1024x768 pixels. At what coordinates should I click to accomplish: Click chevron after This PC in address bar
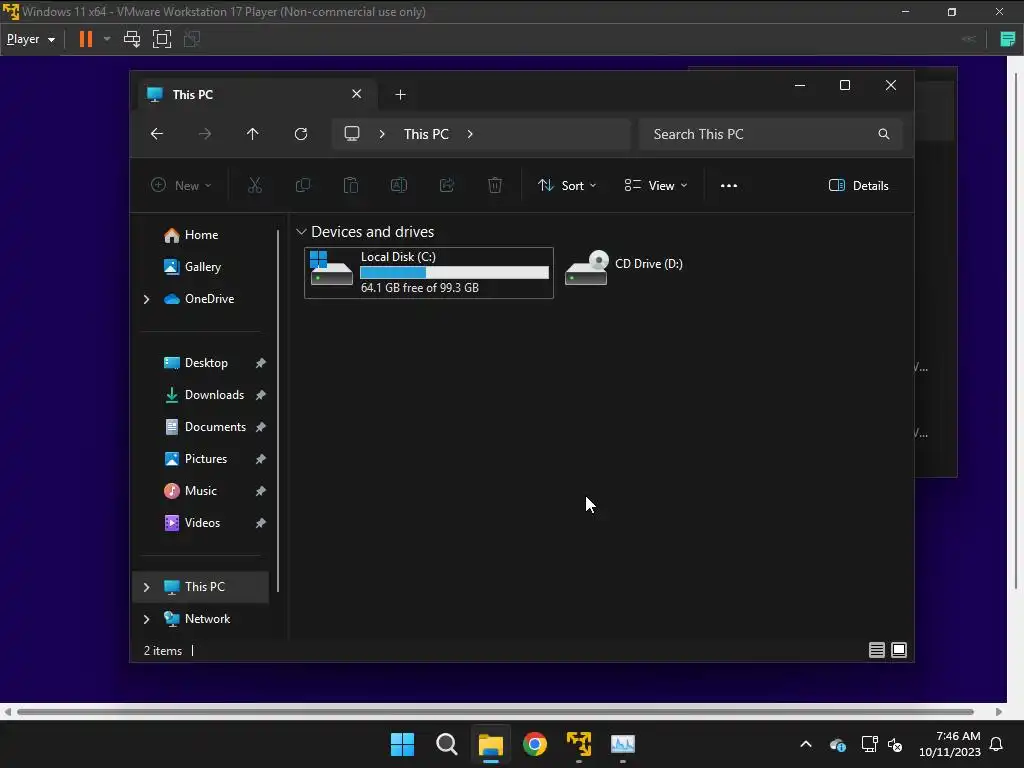[470, 134]
